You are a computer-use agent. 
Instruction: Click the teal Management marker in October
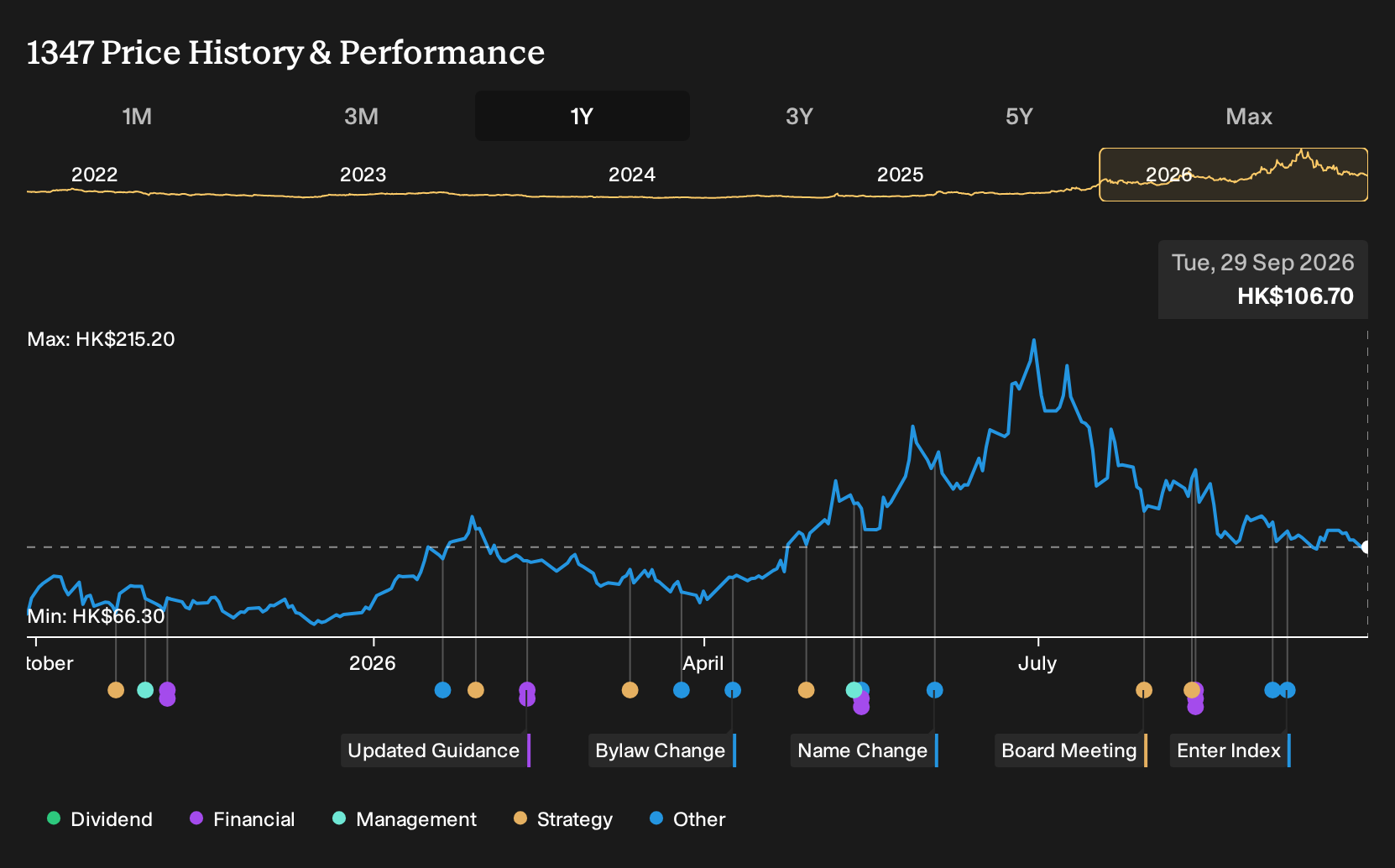coord(145,690)
